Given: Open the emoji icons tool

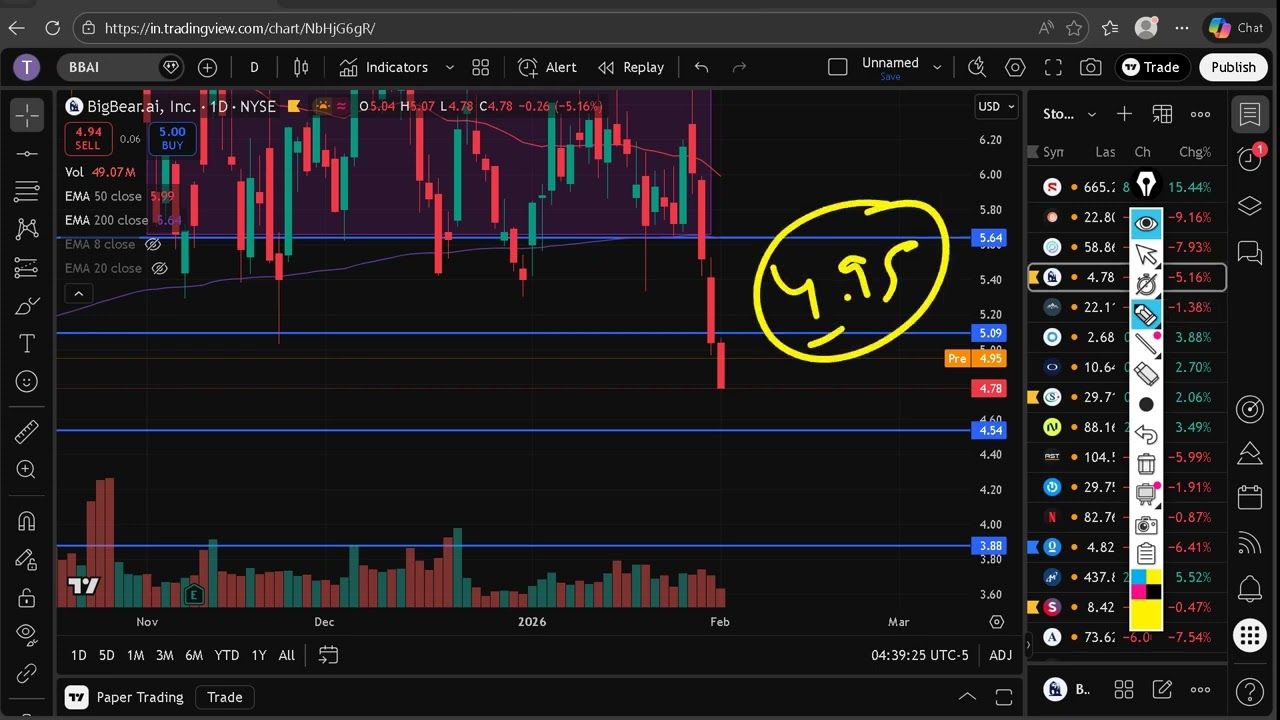Looking at the screenshot, I should click(27, 381).
